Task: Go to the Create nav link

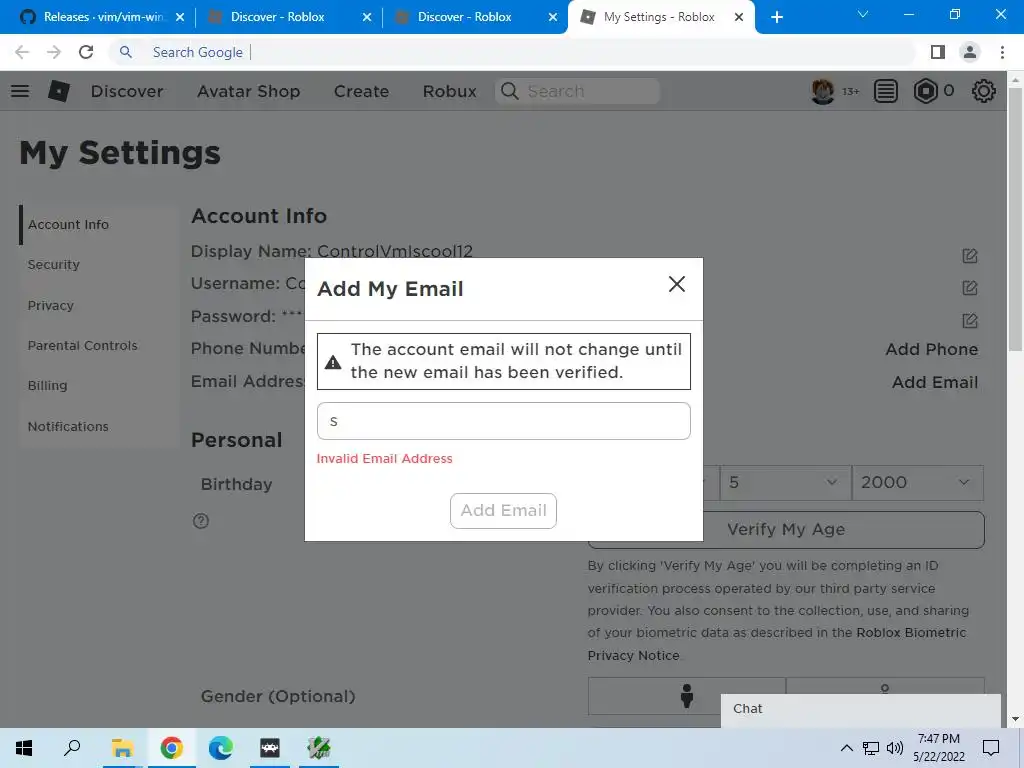Action: 361,91
